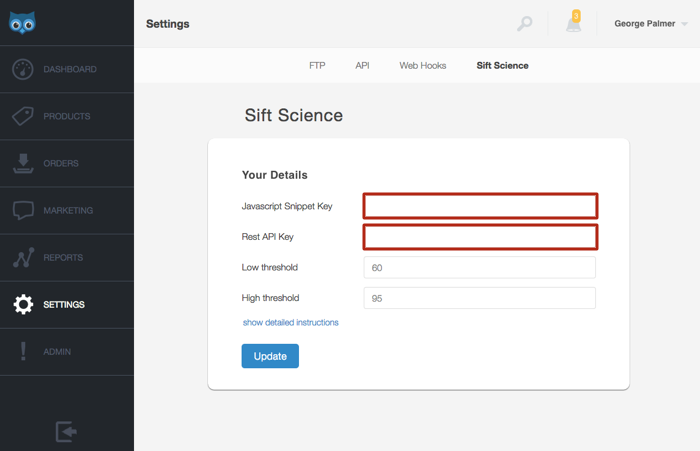
Task: Switch to the FTP tab
Action: (317, 66)
